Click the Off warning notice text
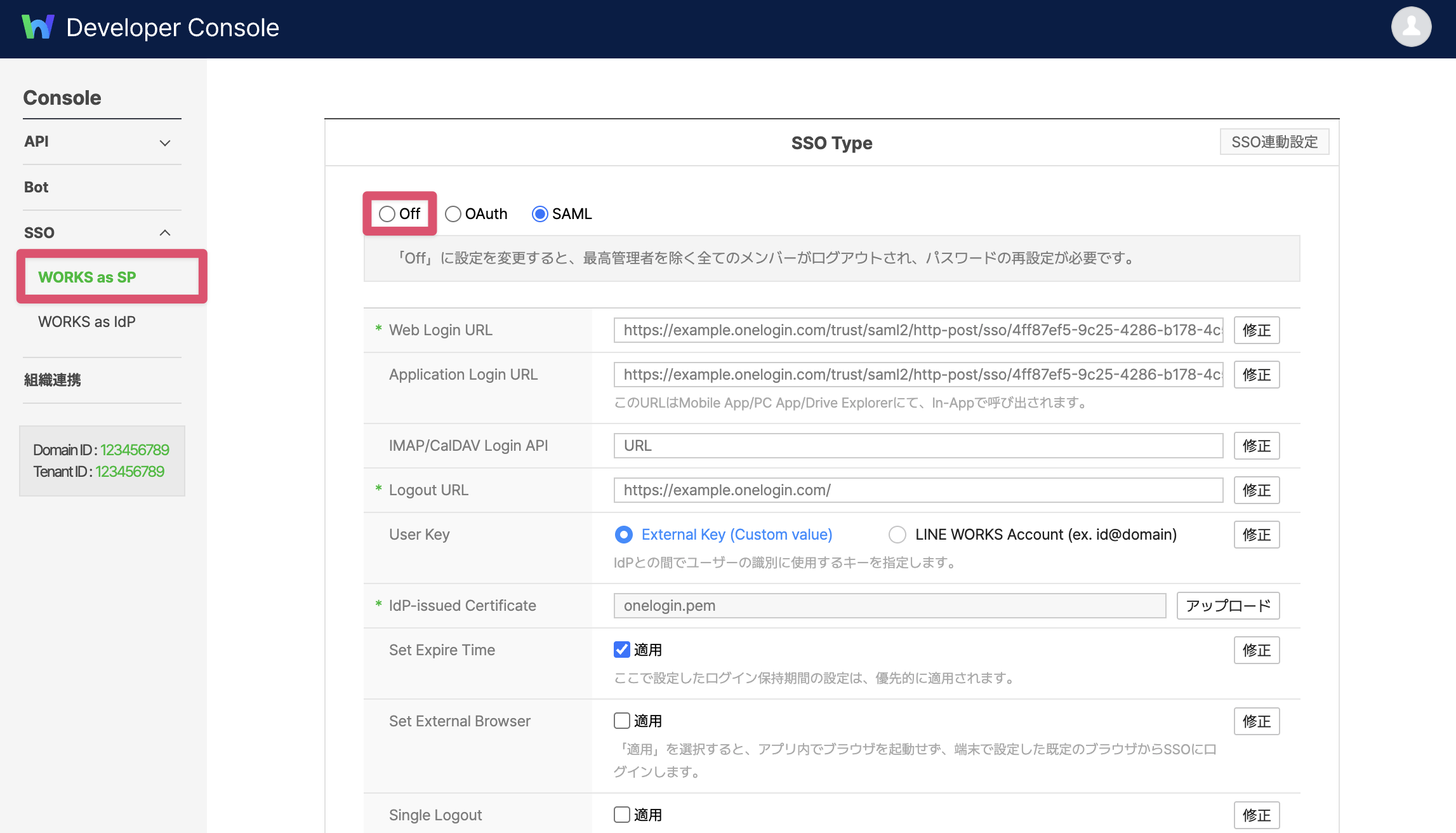 point(765,258)
